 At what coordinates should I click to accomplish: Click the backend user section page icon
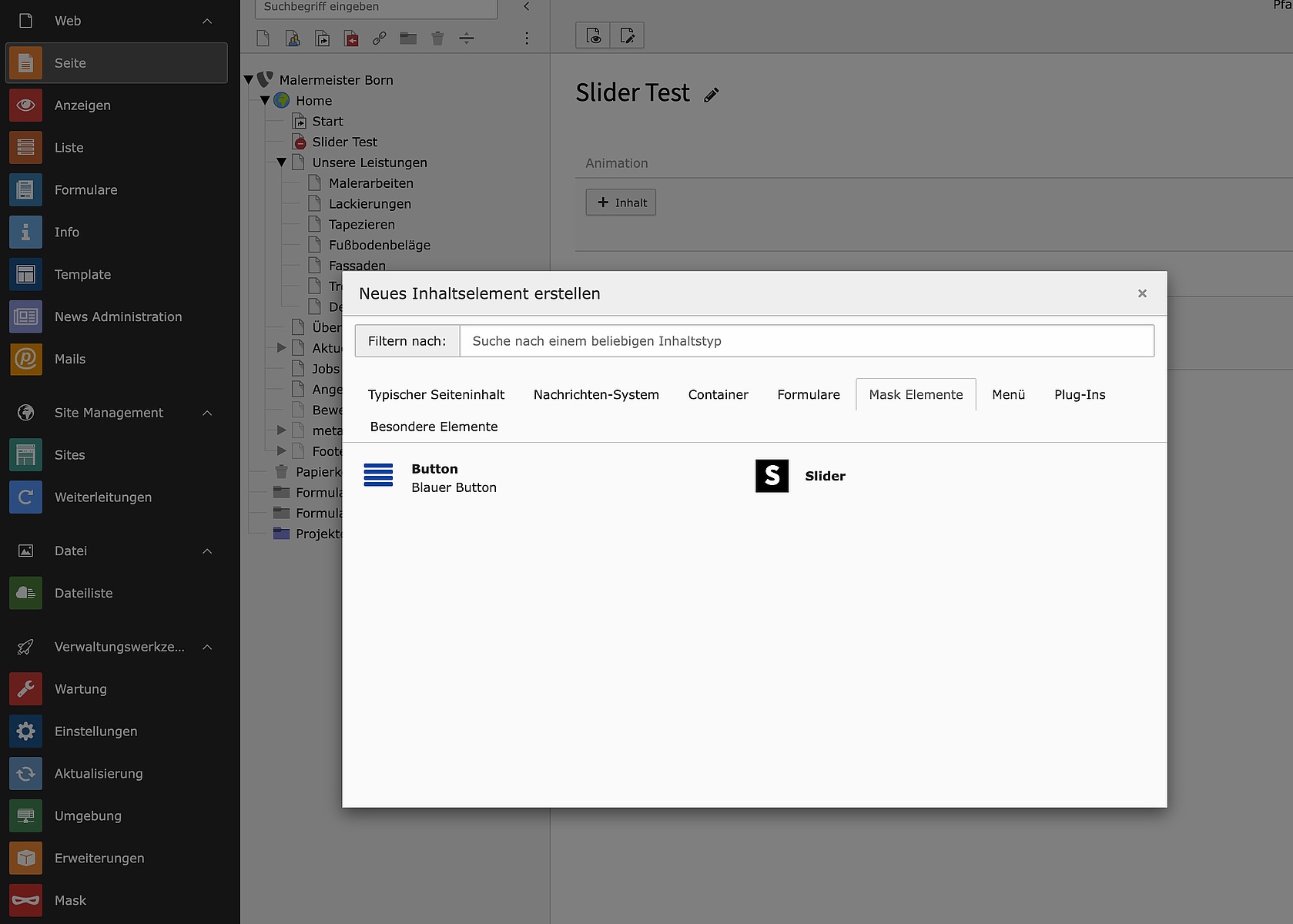(293, 38)
